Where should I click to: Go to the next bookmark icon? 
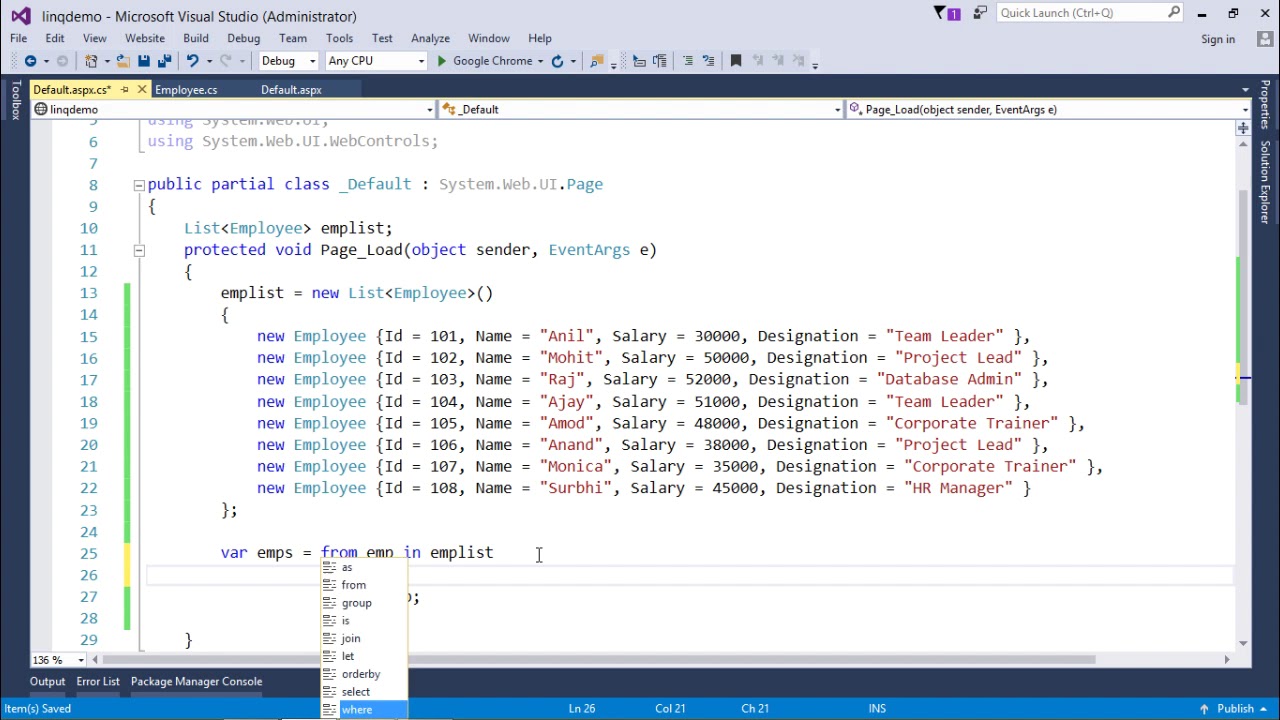[779, 61]
